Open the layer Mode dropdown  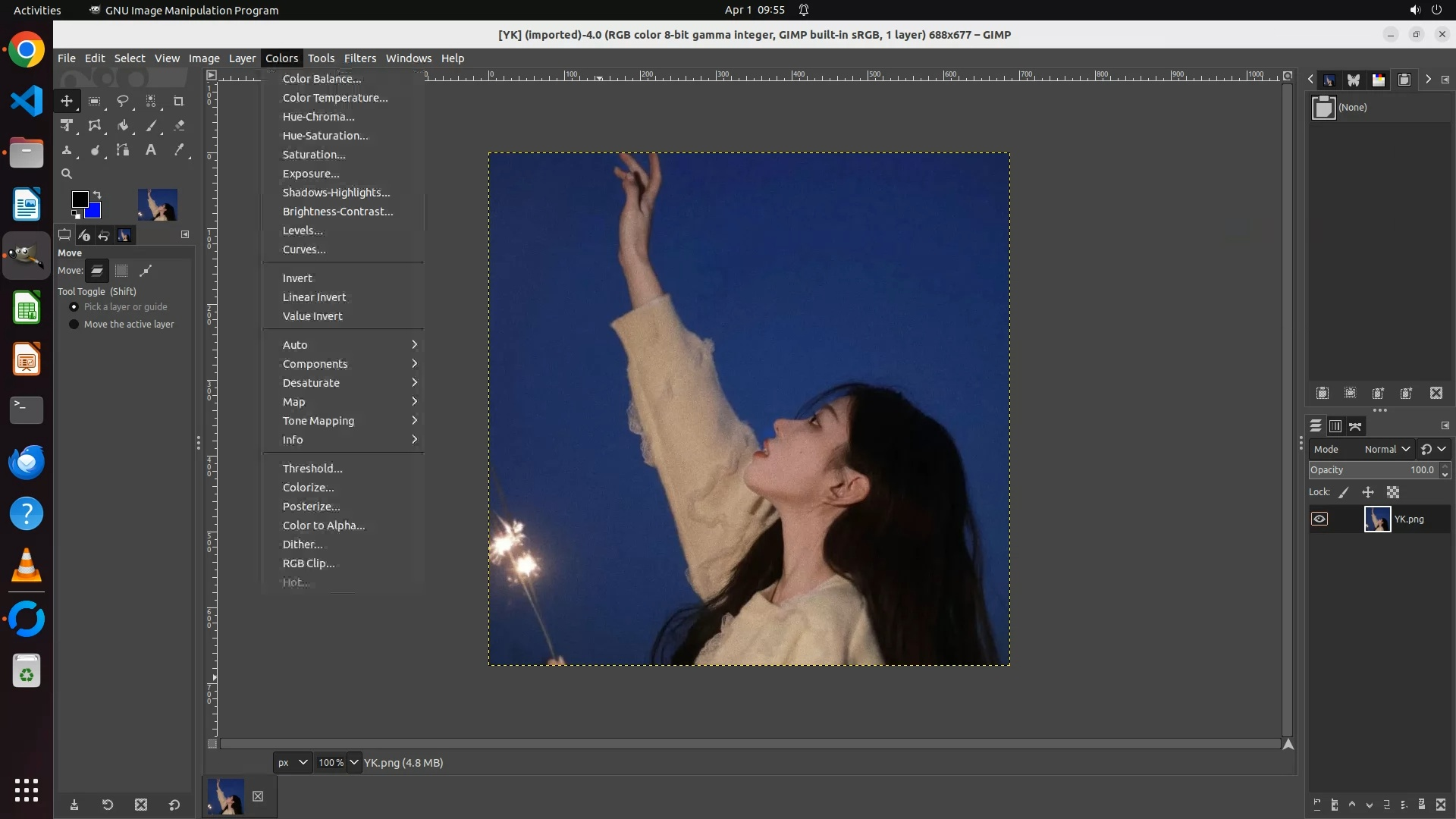(x=1387, y=449)
